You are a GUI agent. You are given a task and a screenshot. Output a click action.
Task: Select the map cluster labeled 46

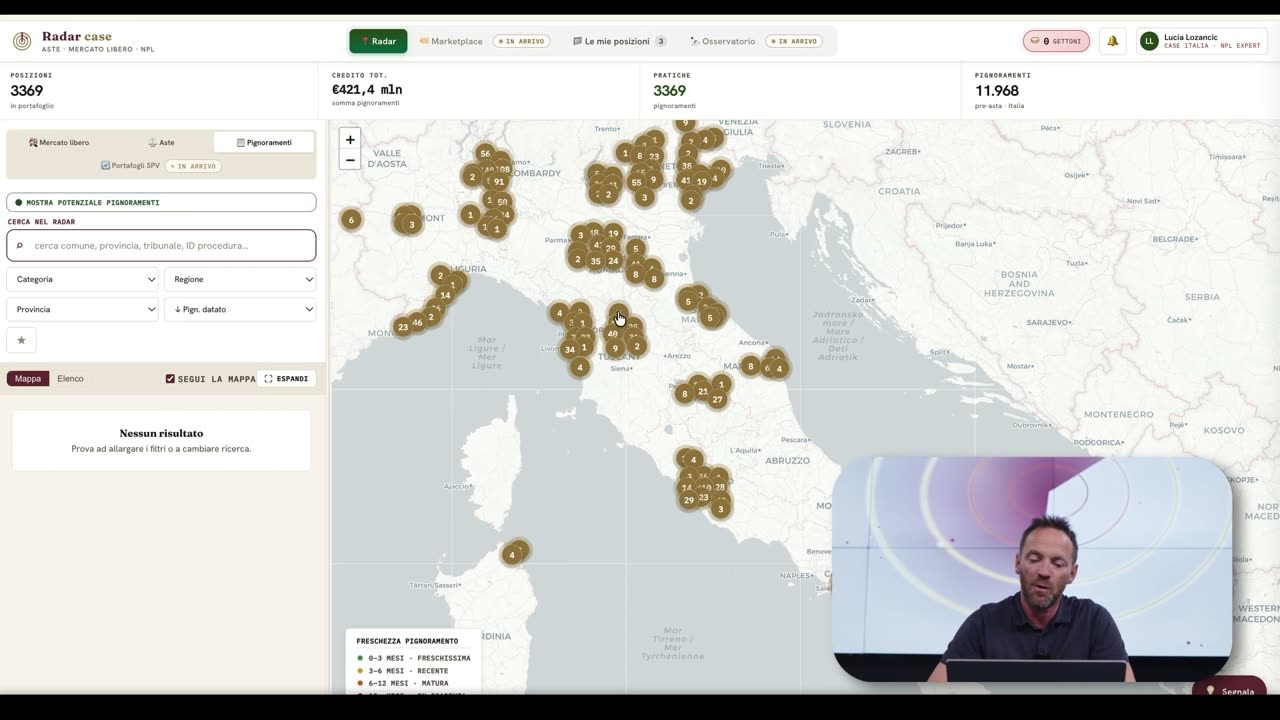coord(417,322)
